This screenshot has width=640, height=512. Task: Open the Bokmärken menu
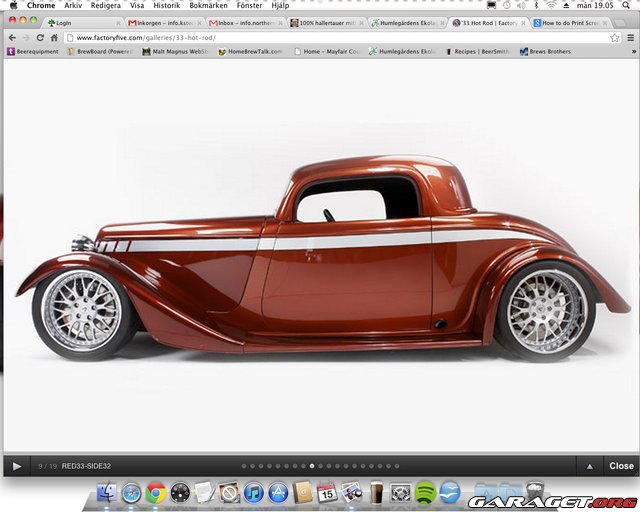(208, 5)
